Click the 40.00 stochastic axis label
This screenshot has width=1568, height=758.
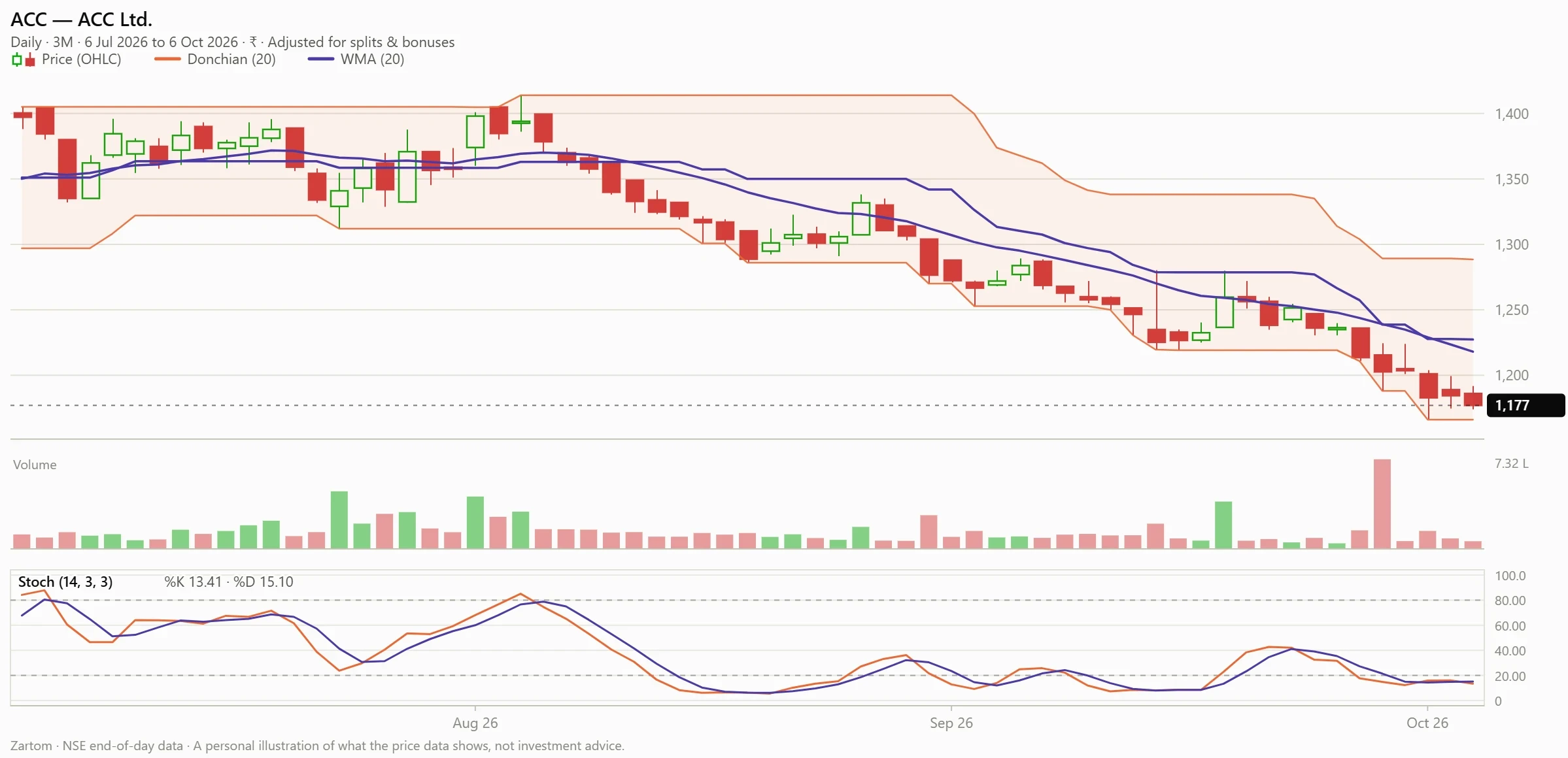click(1510, 651)
